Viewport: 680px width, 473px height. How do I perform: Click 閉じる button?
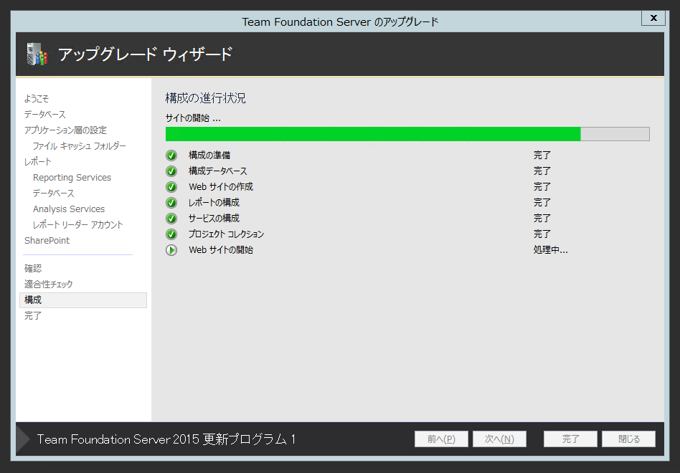pyautogui.click(x=629, y=439)
